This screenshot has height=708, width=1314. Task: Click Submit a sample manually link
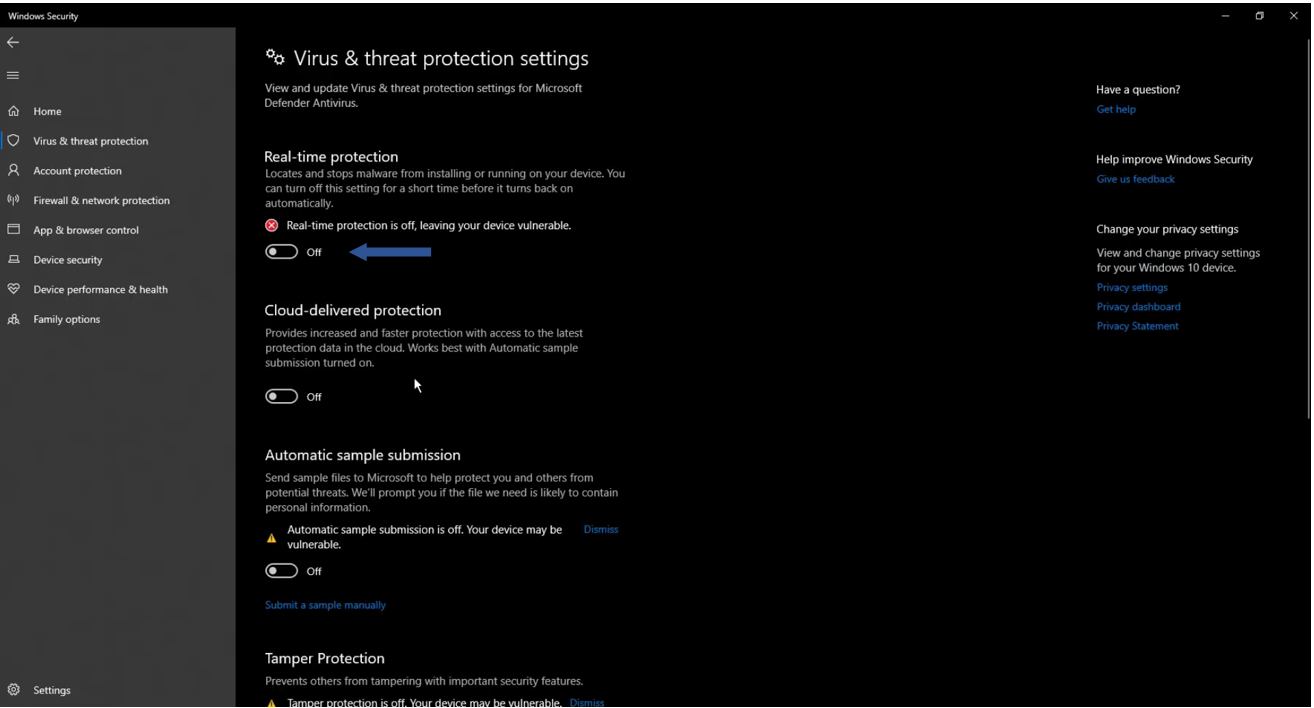coord(325,605)
